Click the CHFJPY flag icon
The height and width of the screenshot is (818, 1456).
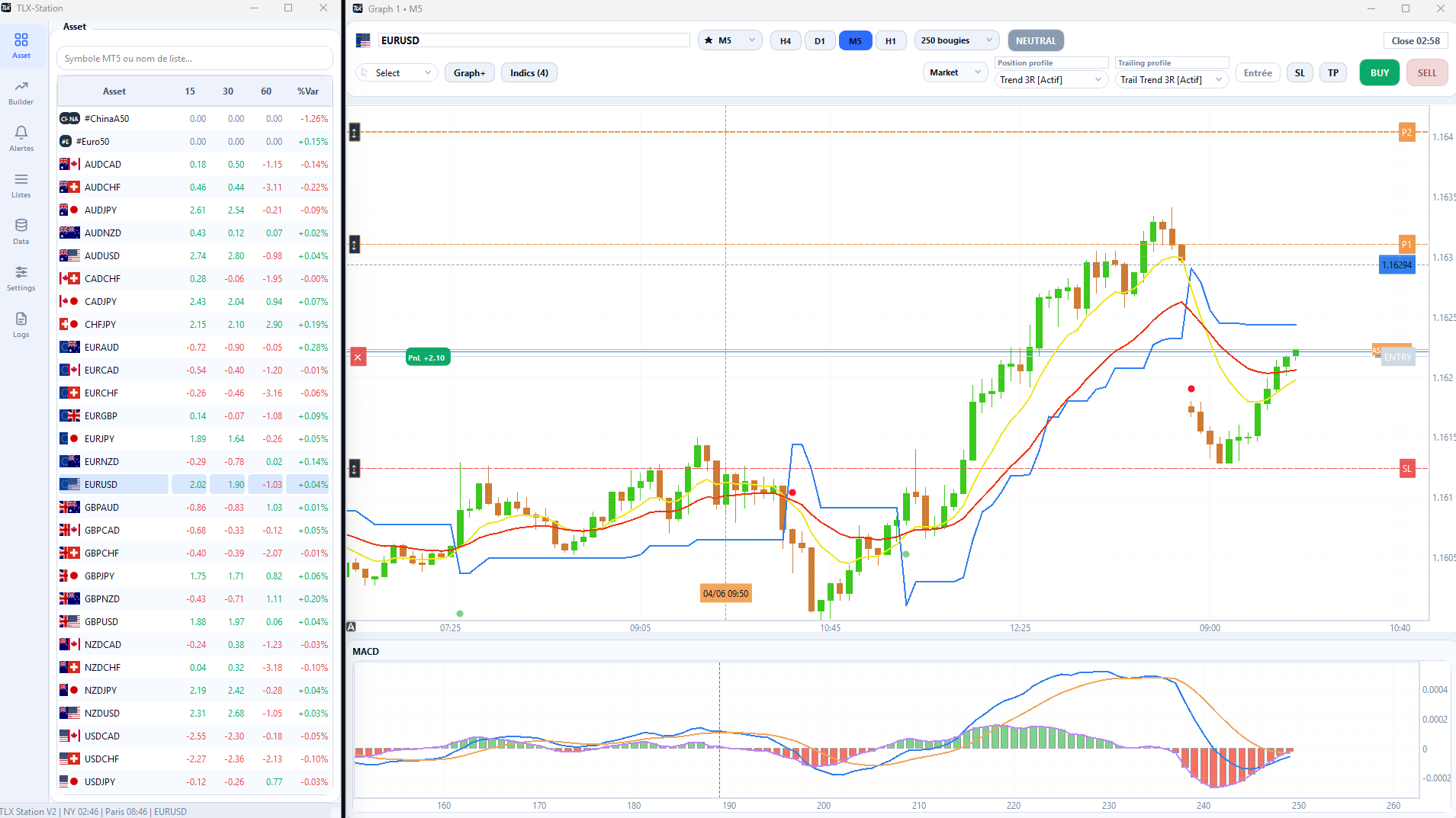[69, 325]
